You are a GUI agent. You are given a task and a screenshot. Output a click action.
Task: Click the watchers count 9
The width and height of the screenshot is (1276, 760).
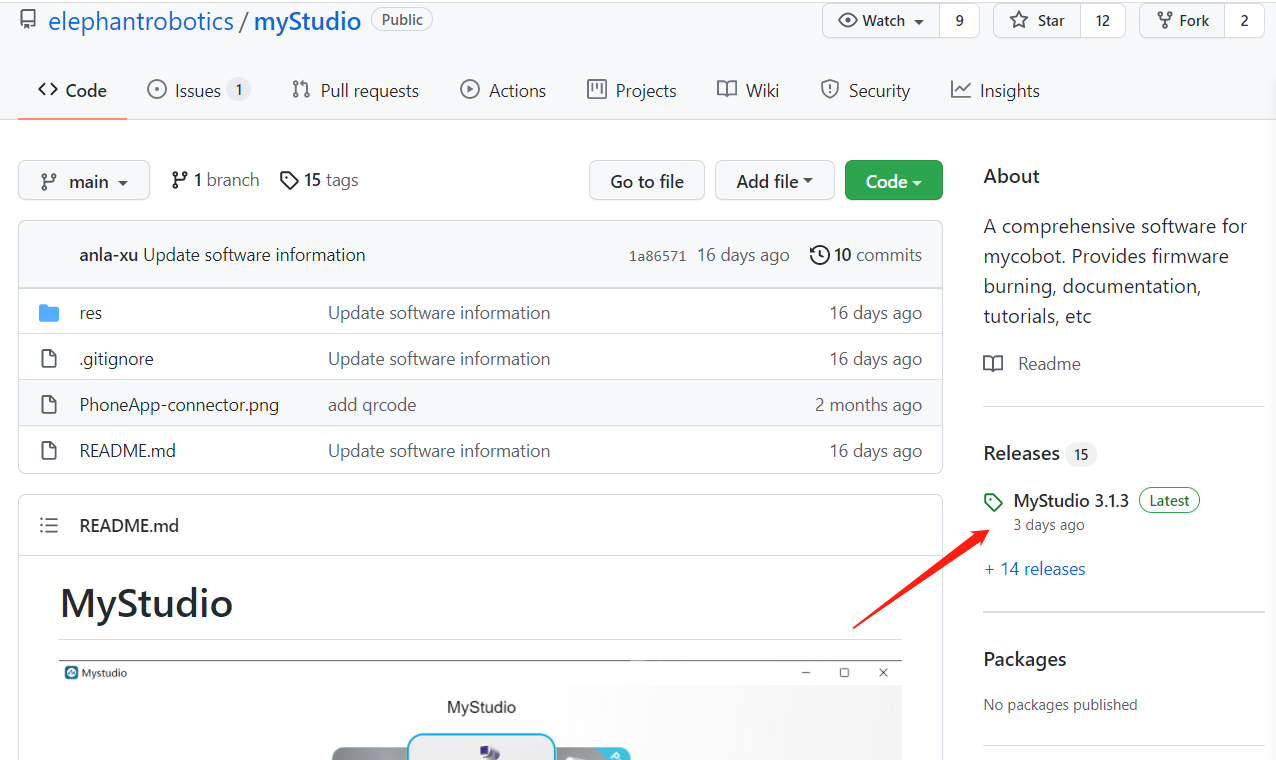point(960,21)
